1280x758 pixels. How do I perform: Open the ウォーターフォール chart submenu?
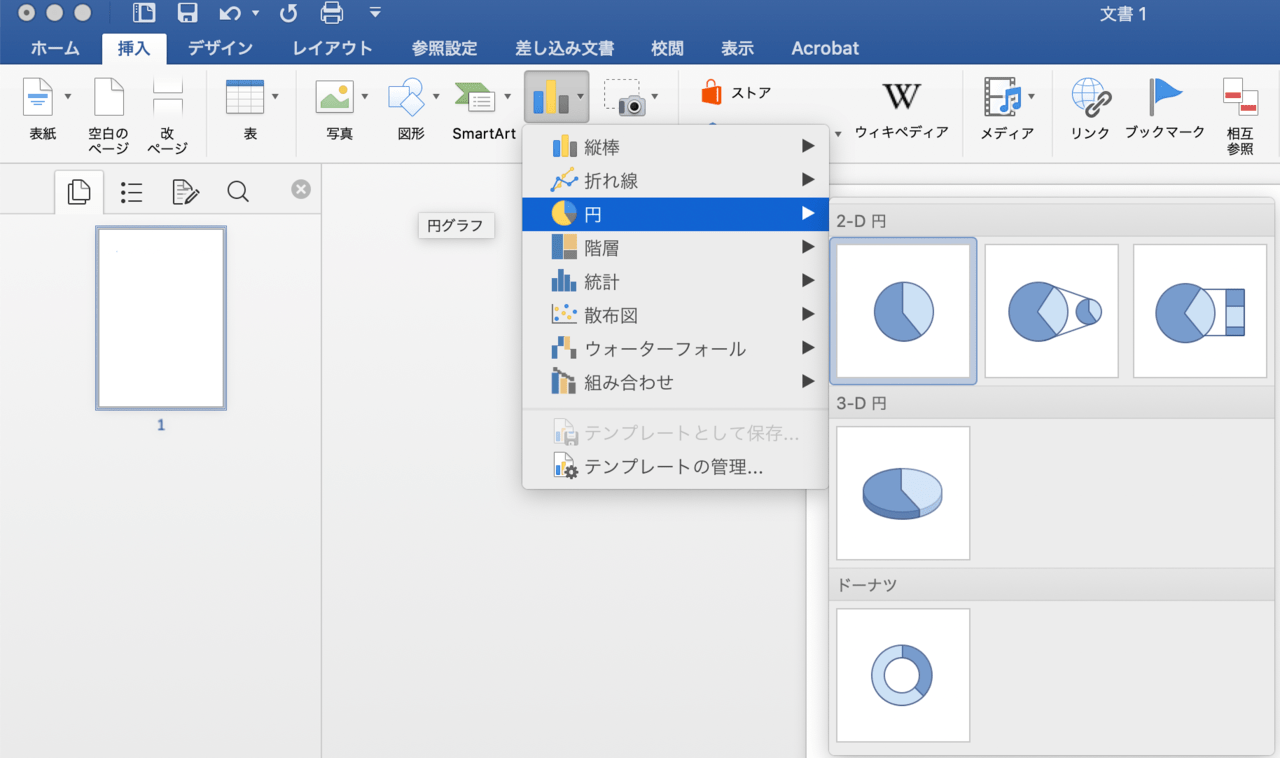coord(675,349)
